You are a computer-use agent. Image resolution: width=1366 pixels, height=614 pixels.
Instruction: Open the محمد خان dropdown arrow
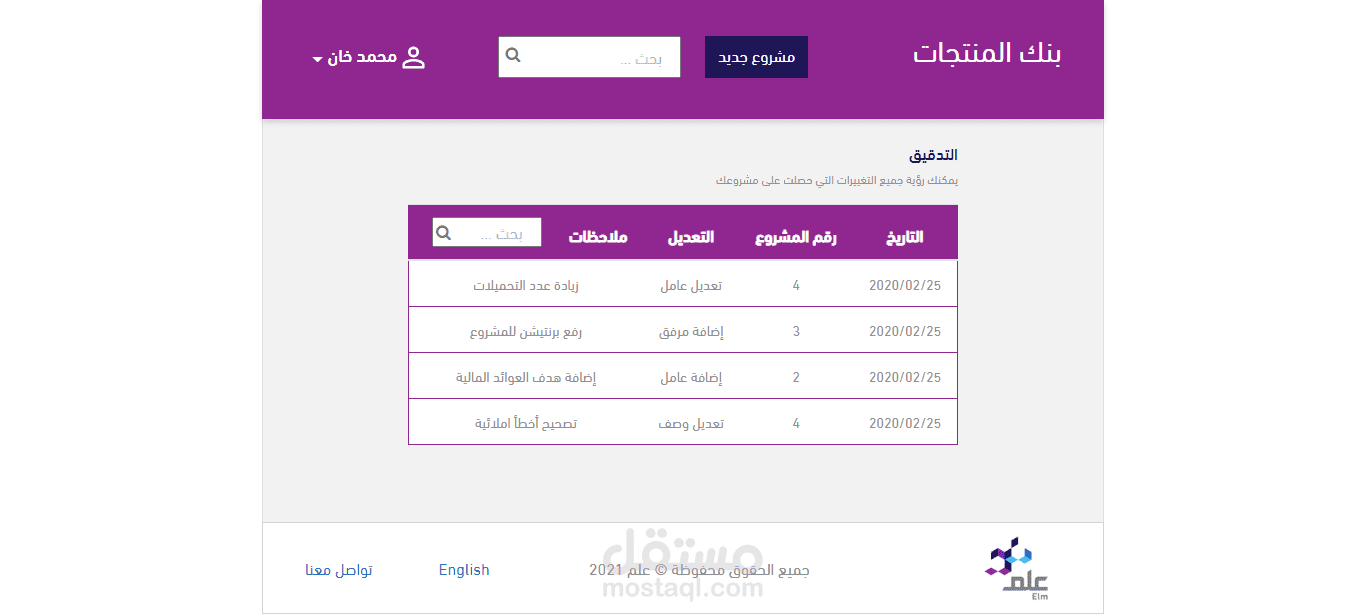(317, 60)
